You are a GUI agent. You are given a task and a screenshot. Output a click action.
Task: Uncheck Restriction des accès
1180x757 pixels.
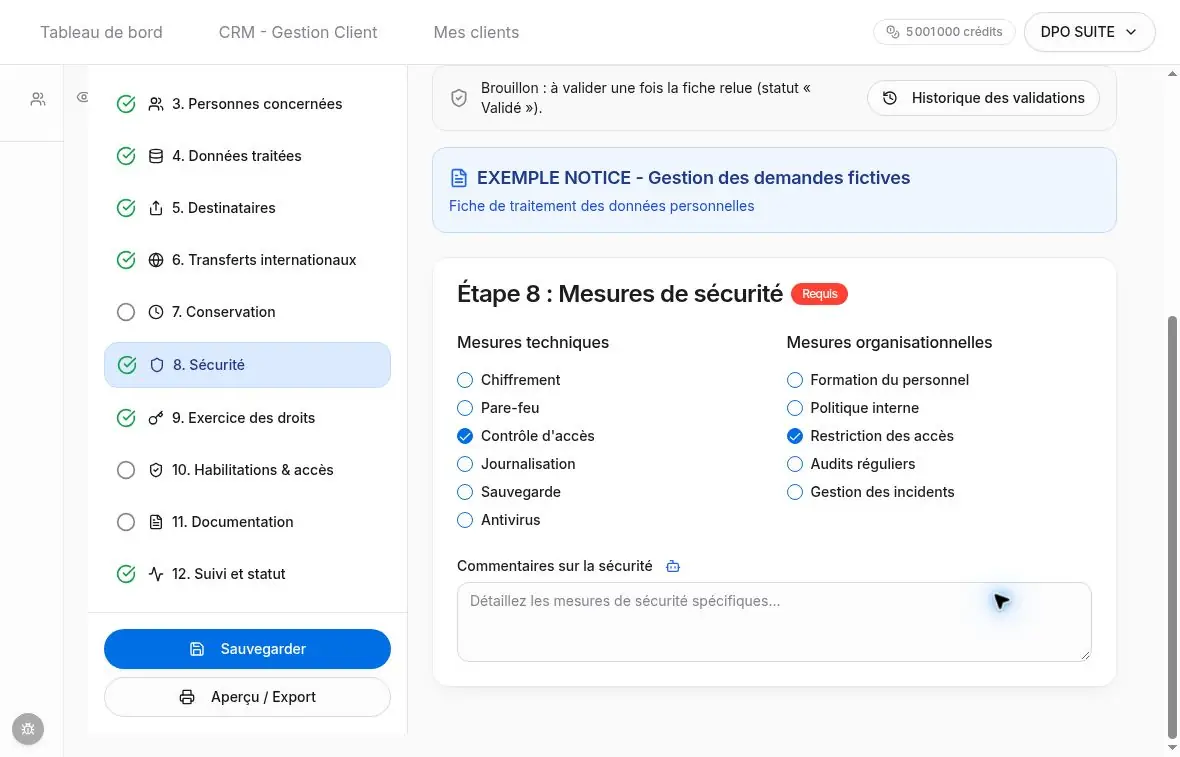[x=795, y=436]
